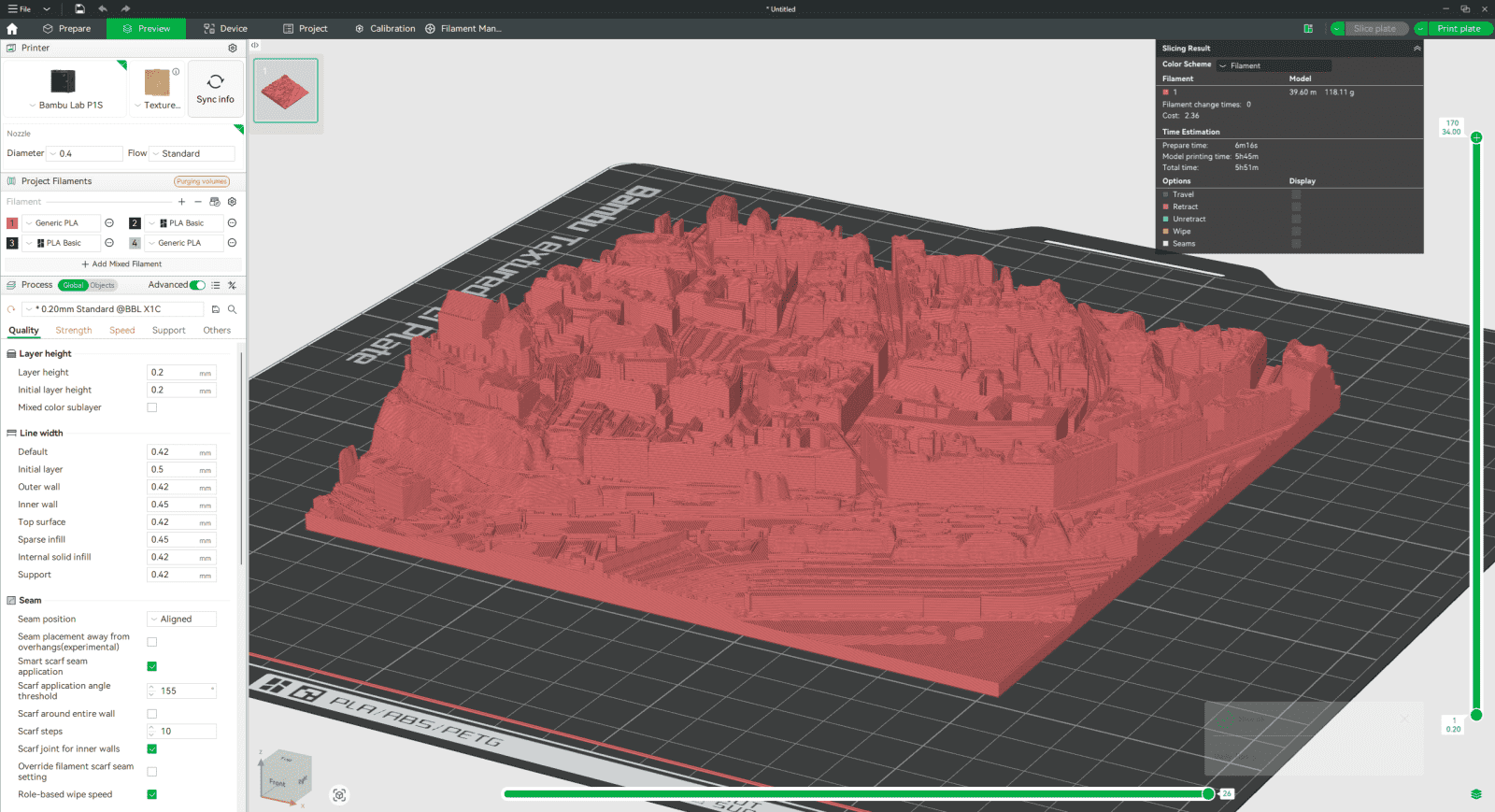The height and width of the screenshot is (812, 1495).
Task: Click edit icon next to filament 4 Generic PLA
Action: coord(232,243)
